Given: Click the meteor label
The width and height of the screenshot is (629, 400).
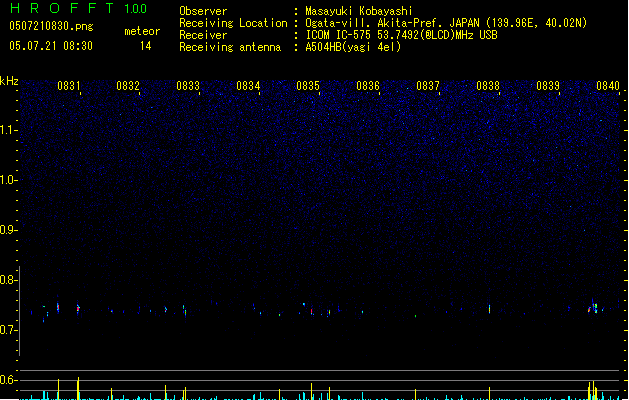Looking at the screenshot, I should pyautogui.click(x=142, y=31).
